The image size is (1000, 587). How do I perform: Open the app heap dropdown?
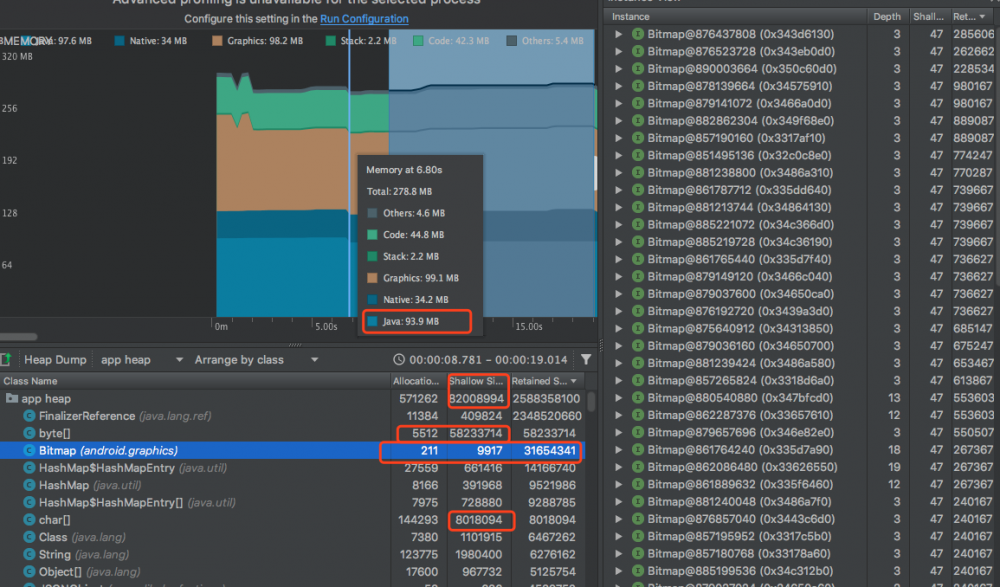click(x=141, y=359)
